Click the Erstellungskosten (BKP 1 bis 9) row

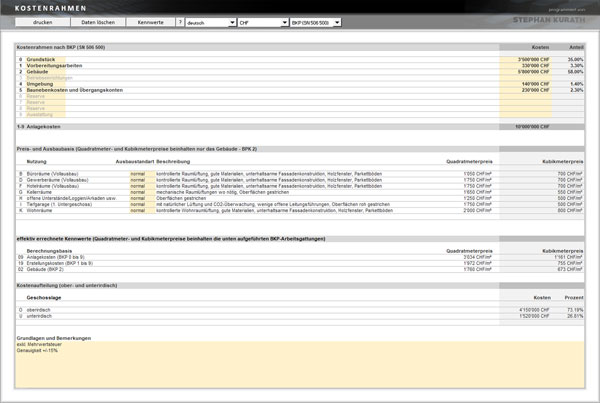(x=300, y=263)
